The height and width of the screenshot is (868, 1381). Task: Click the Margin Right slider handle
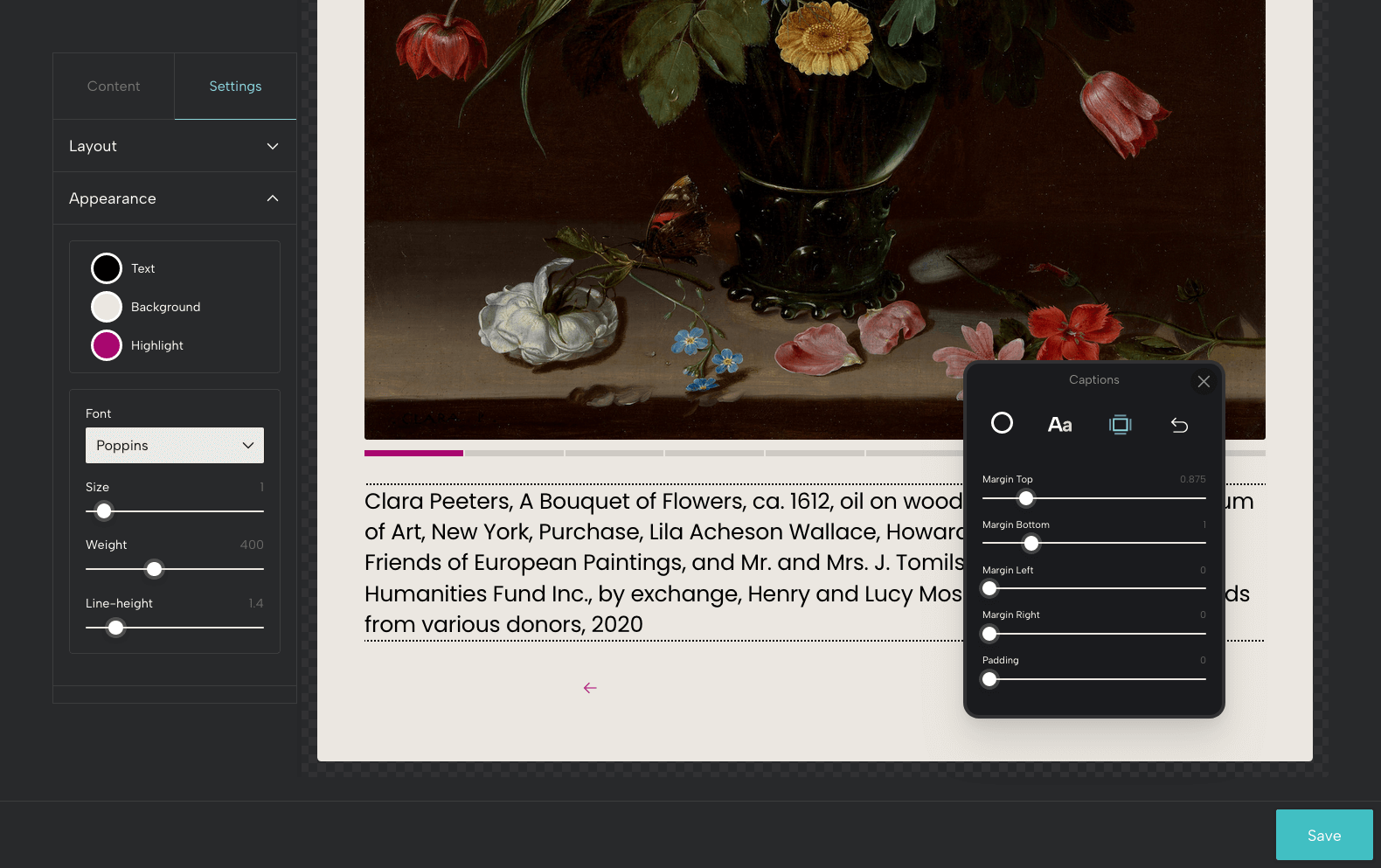coord(989,634)
